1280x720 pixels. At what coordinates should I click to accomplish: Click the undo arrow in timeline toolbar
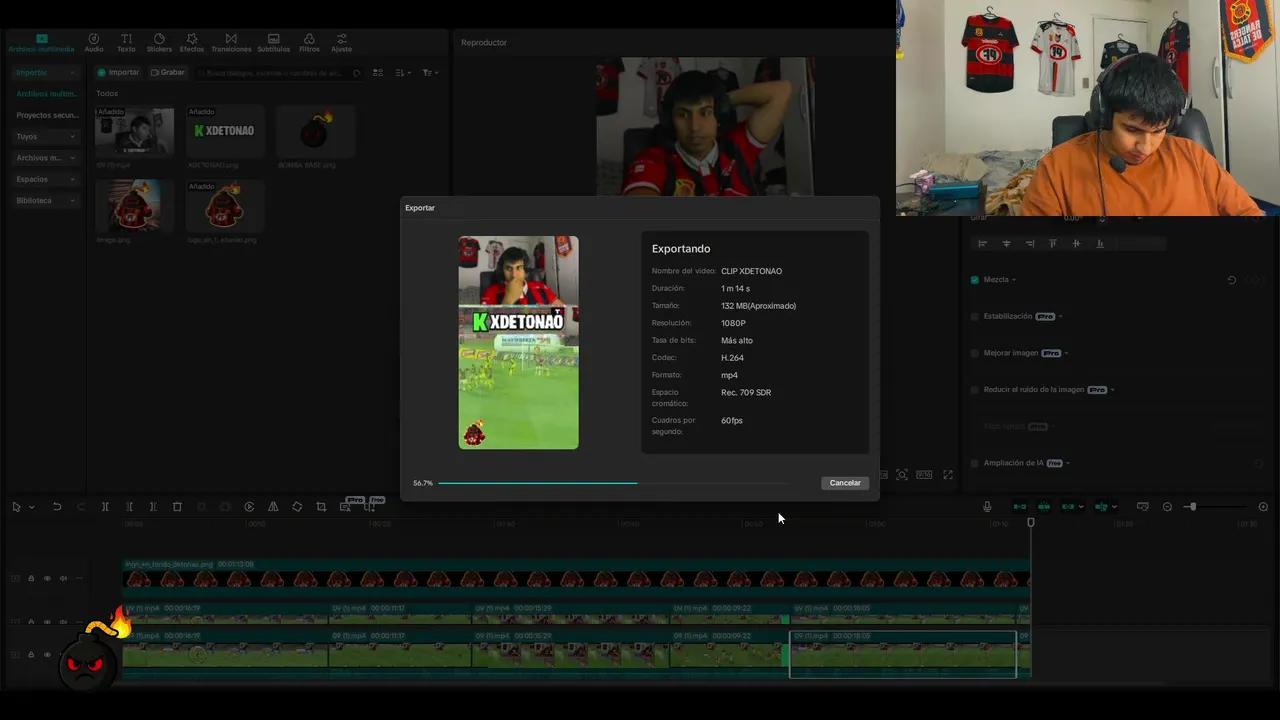(57, 507)
